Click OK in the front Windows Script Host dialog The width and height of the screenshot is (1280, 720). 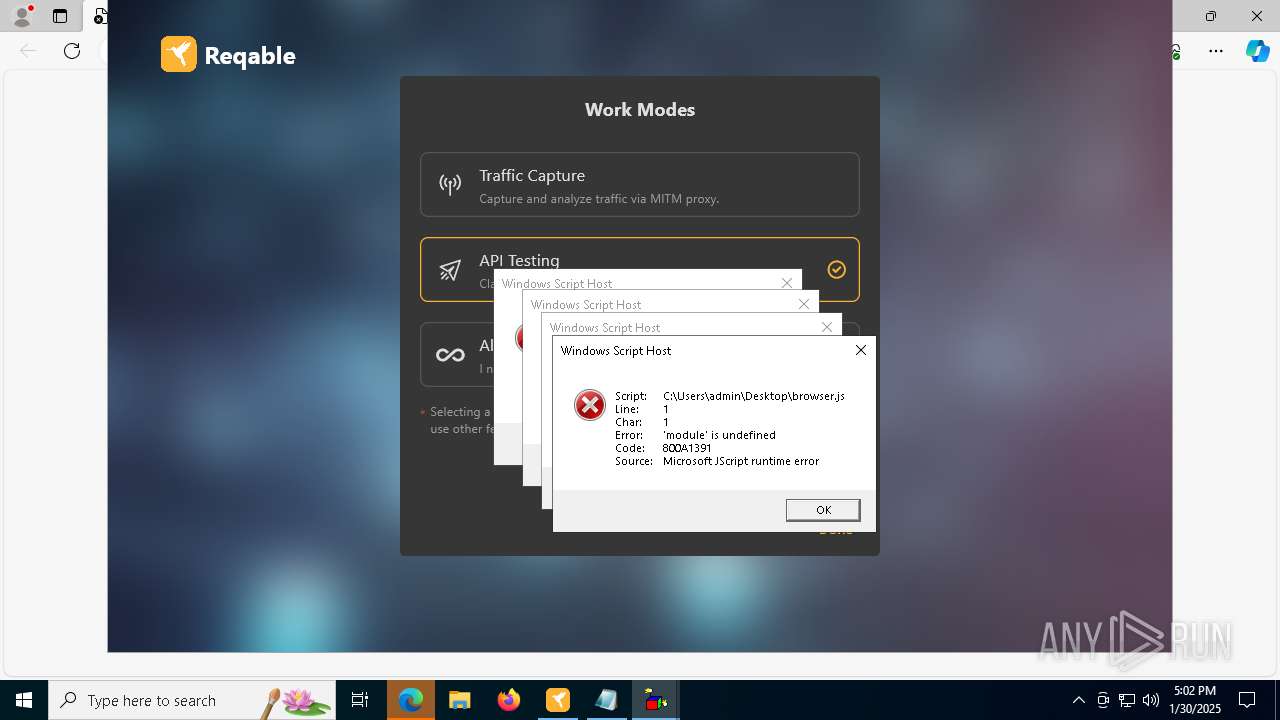coord(823,510)
